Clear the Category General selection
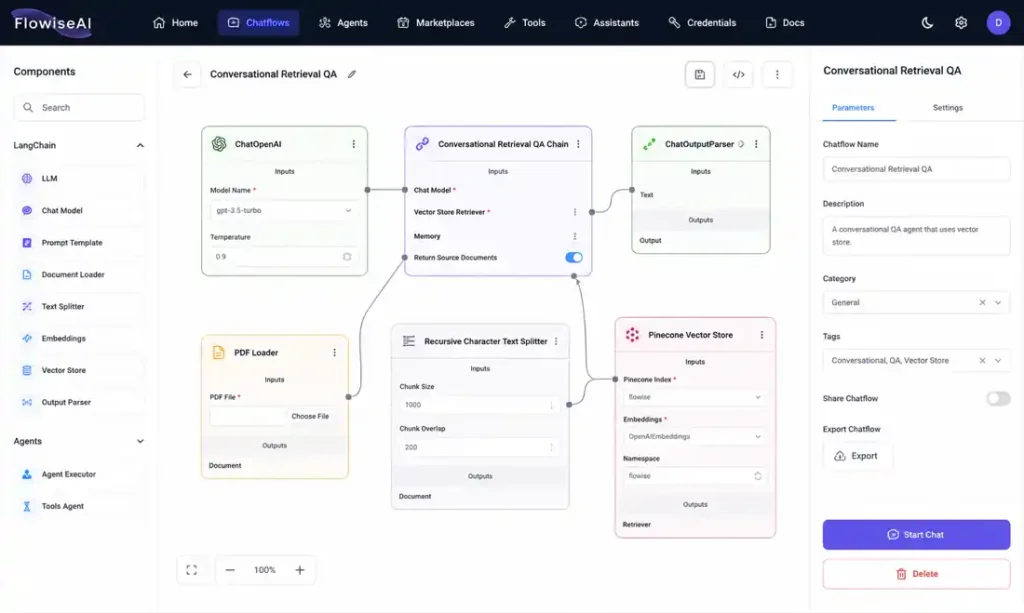The height and width of the screenshot is (613, 1024). [x=982, y=302]
